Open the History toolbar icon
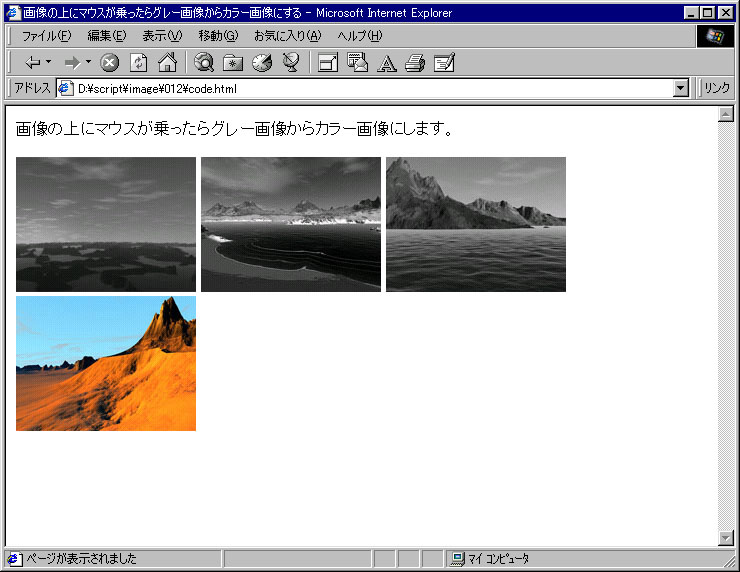This screenshot has width=740, height=572. 262,62
